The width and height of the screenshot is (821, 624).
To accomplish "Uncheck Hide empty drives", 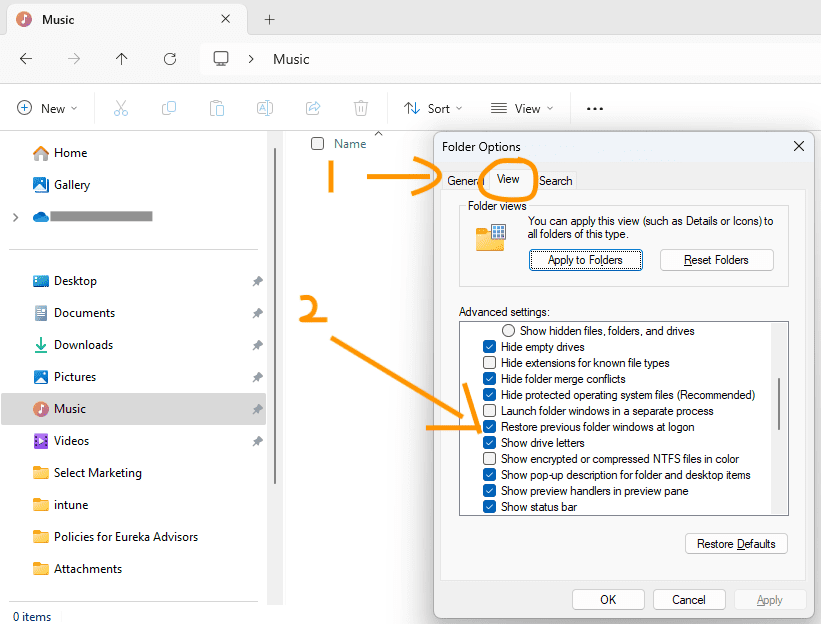I will (490, 347).
